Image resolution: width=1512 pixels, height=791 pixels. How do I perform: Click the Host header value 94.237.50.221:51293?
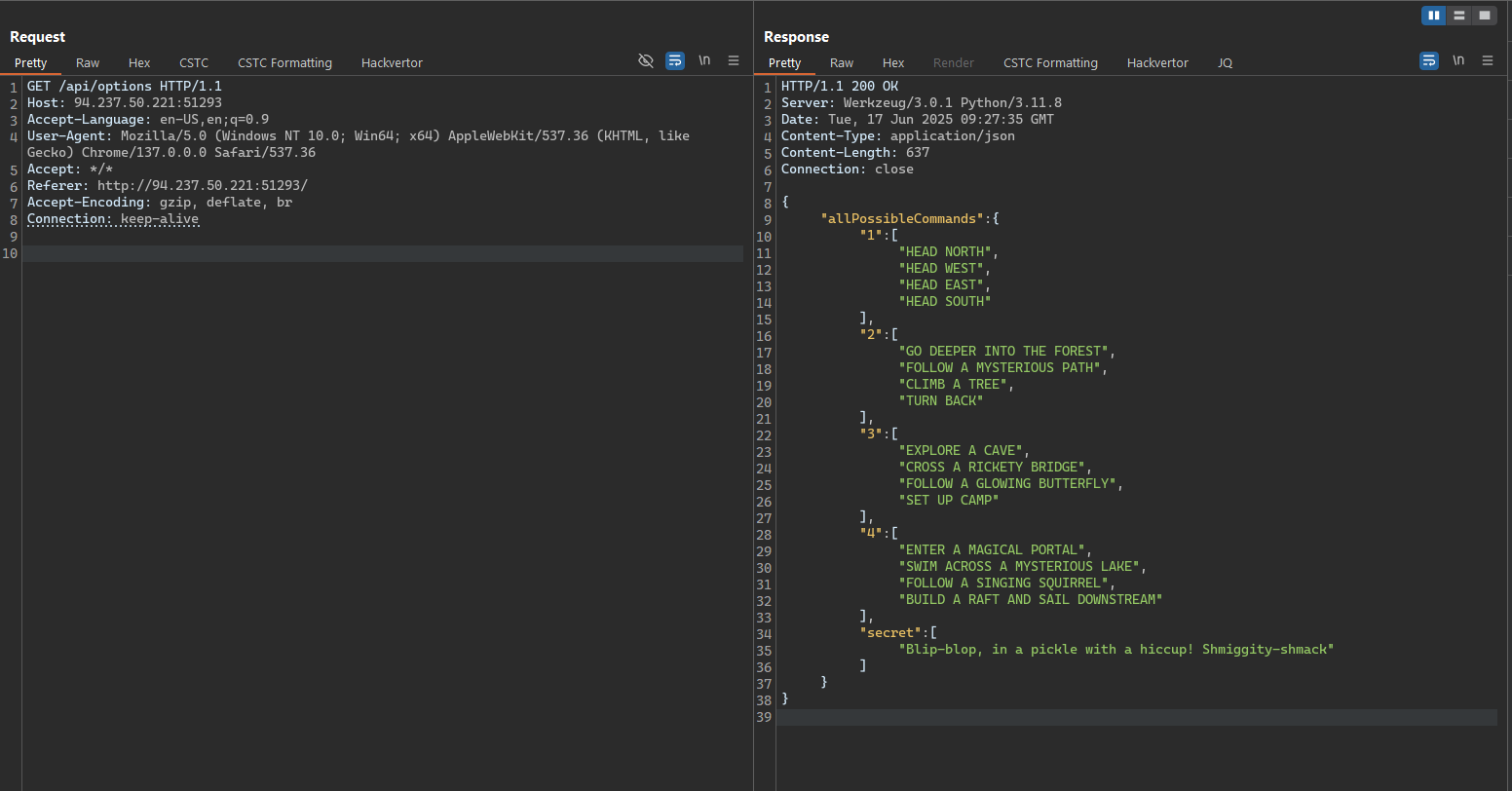147,103
